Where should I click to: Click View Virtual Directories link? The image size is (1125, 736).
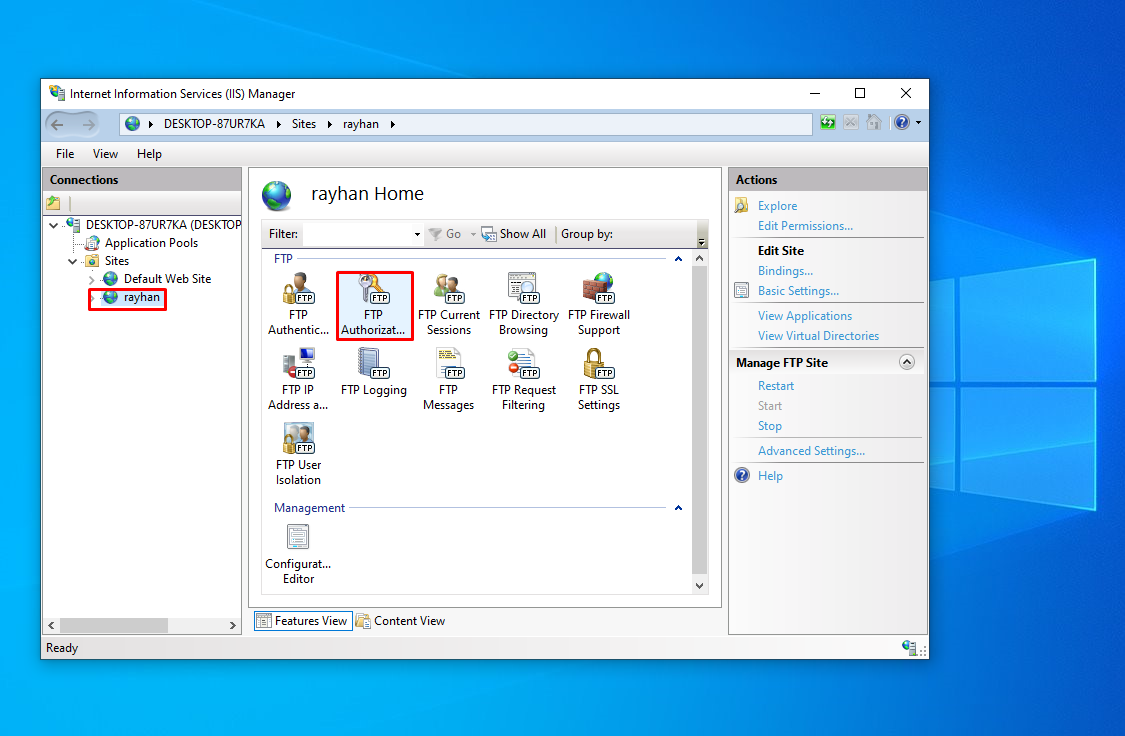pyautogui.click(x=818, y=336)
